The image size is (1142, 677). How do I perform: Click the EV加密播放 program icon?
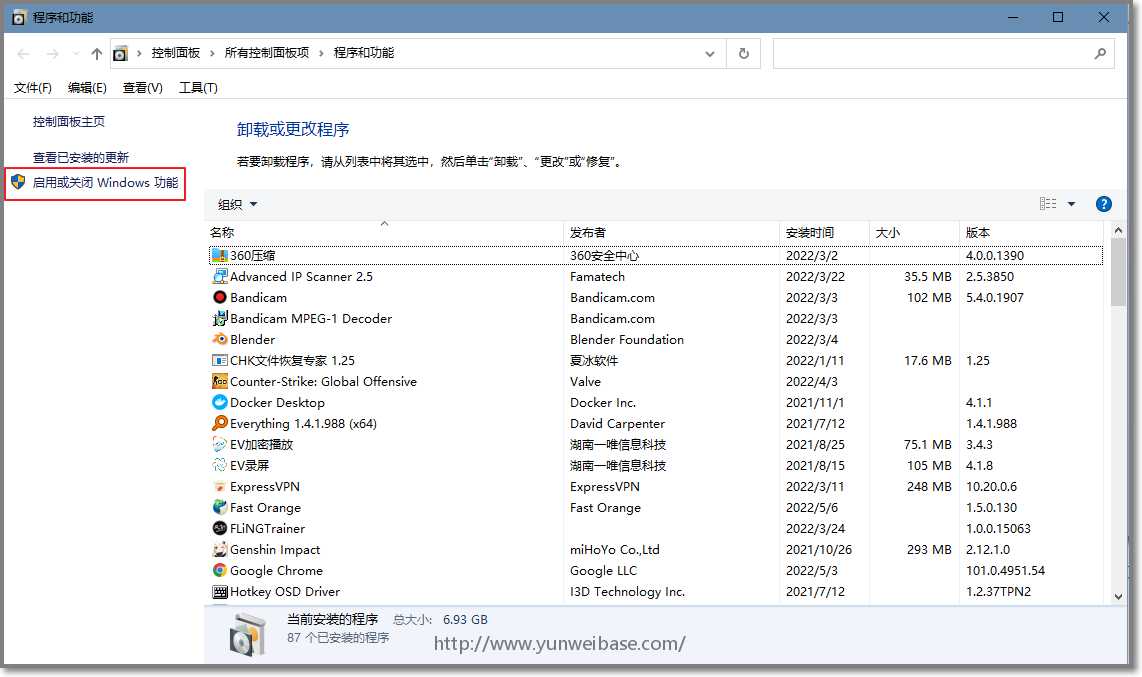tap(219, 445)
